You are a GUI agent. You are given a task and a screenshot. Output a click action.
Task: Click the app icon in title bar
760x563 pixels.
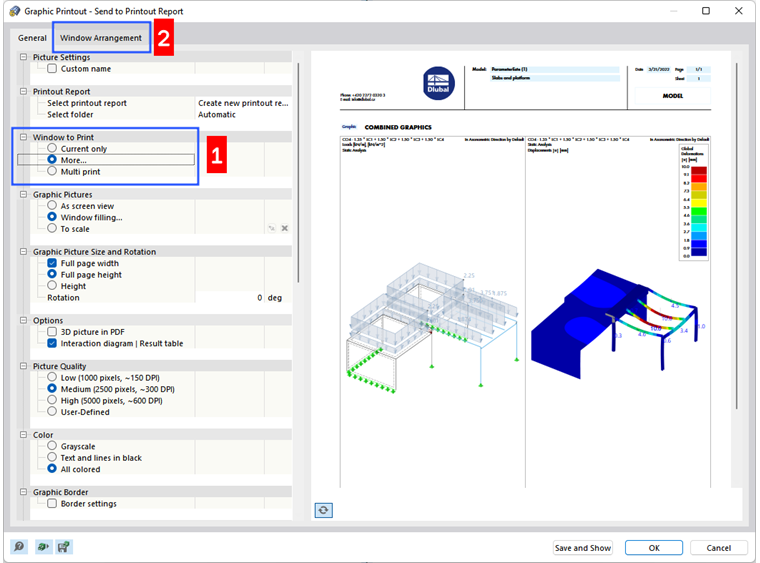[x=15, y=11]
